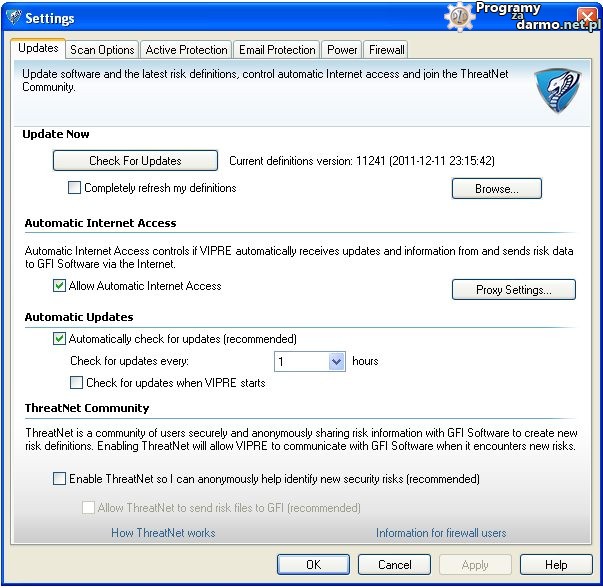This screenshot has height=588, width=603.
Task: Click the Check For Updates button
Action: coord(135,161)
